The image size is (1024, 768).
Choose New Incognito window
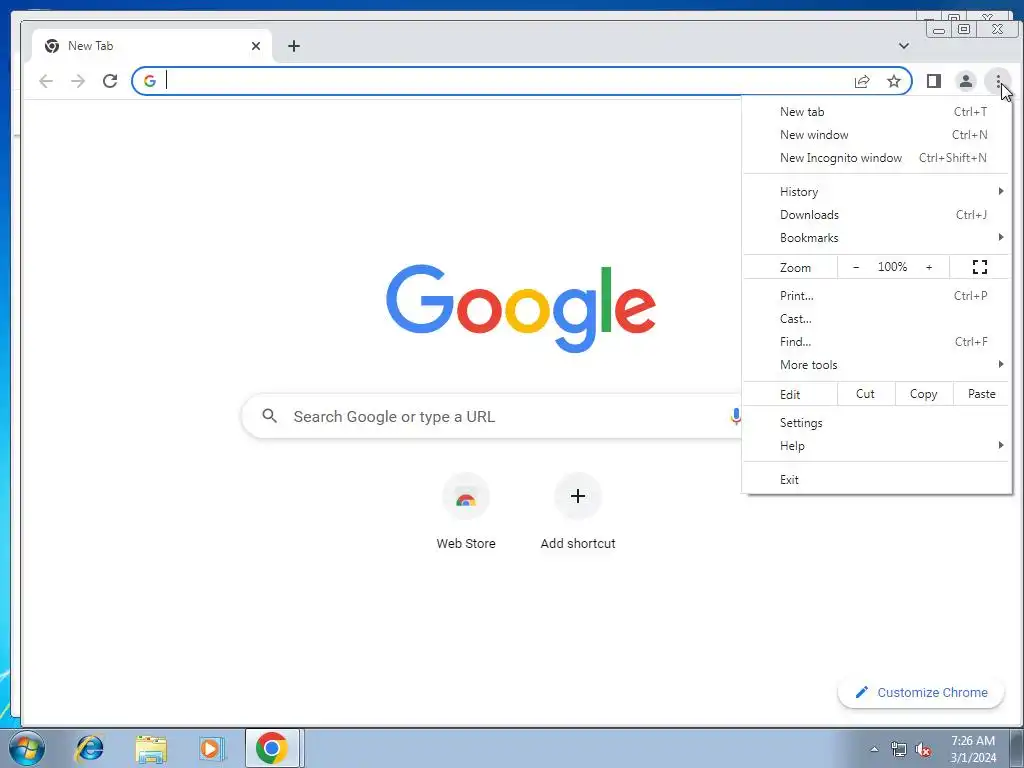pos(877,157)
